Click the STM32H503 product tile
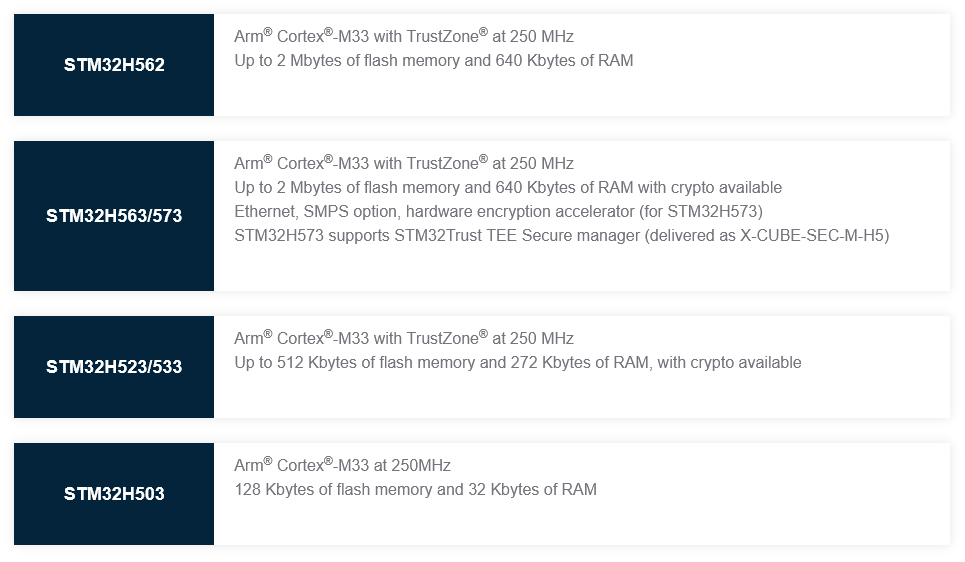This screenshot has width=965, height=562. click(x=114, y=494)
